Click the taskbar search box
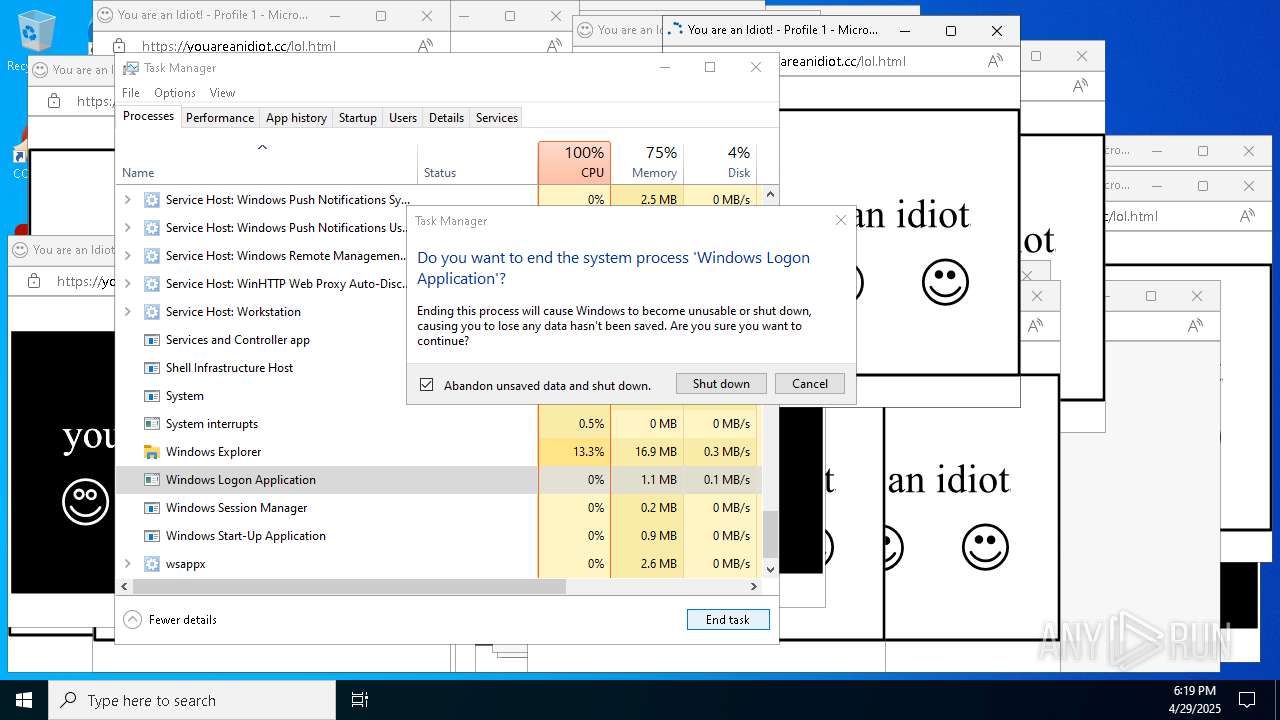 pyautogui.click(x=192, y=700)
